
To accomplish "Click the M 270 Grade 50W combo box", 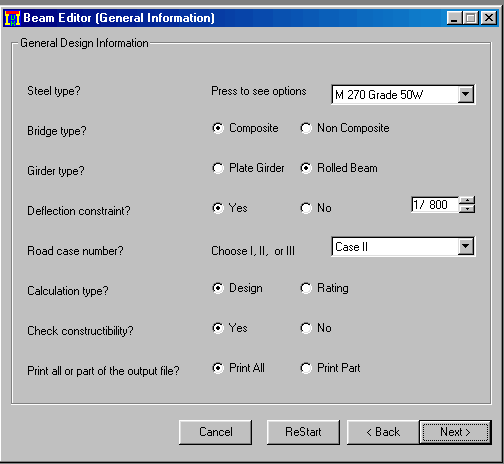I will click(403, 95).
